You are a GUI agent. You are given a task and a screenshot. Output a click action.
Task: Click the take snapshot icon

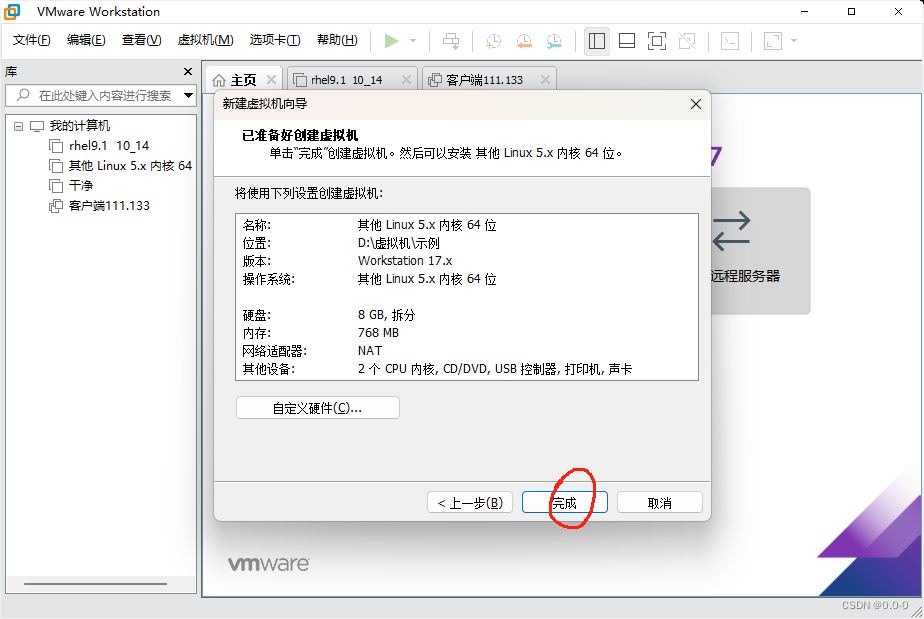(493, 41)
